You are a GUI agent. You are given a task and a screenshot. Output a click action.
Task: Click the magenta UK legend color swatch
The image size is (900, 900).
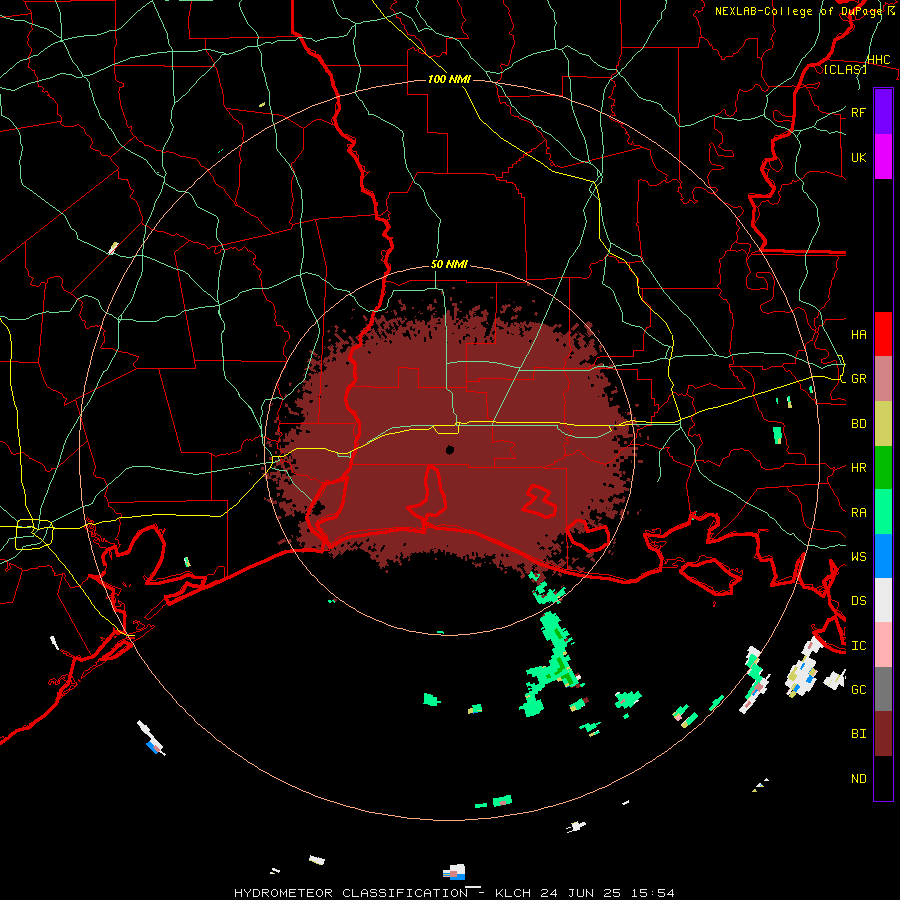pyautogui.click(x=883, y=156)
